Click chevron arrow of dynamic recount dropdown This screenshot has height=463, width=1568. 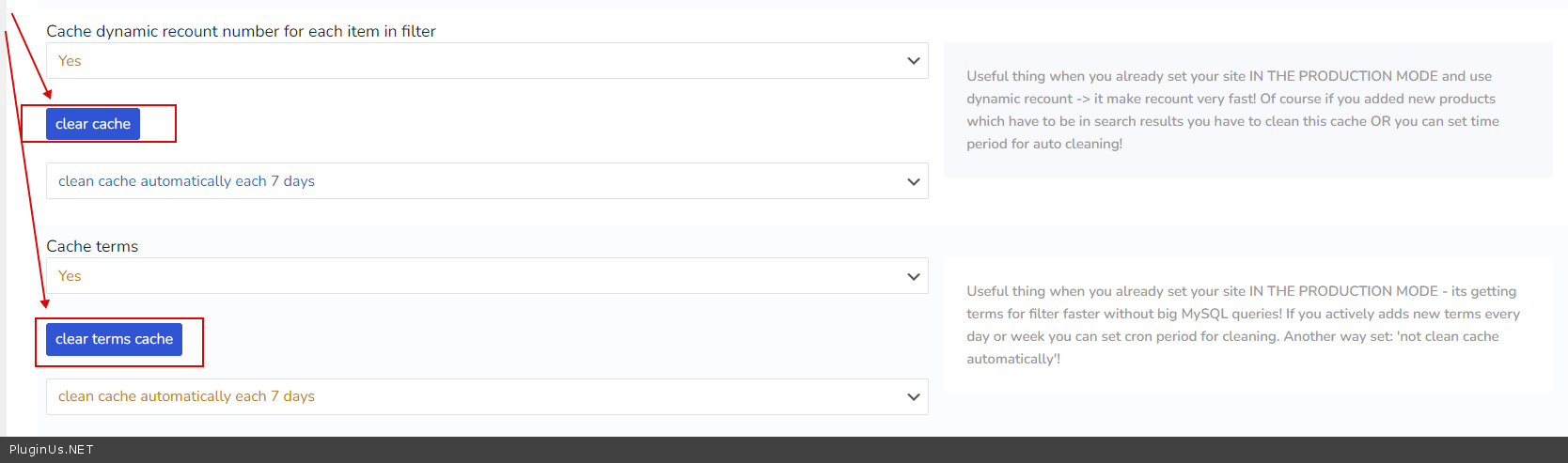pos(913,61)
